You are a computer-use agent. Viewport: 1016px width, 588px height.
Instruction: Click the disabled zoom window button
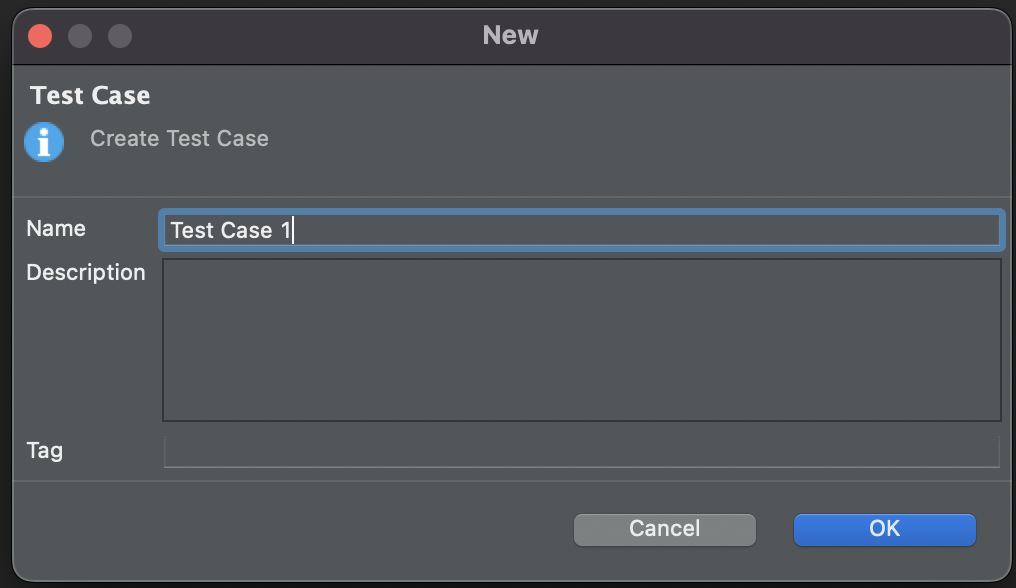pyautogui.click(x=120, y=36)
